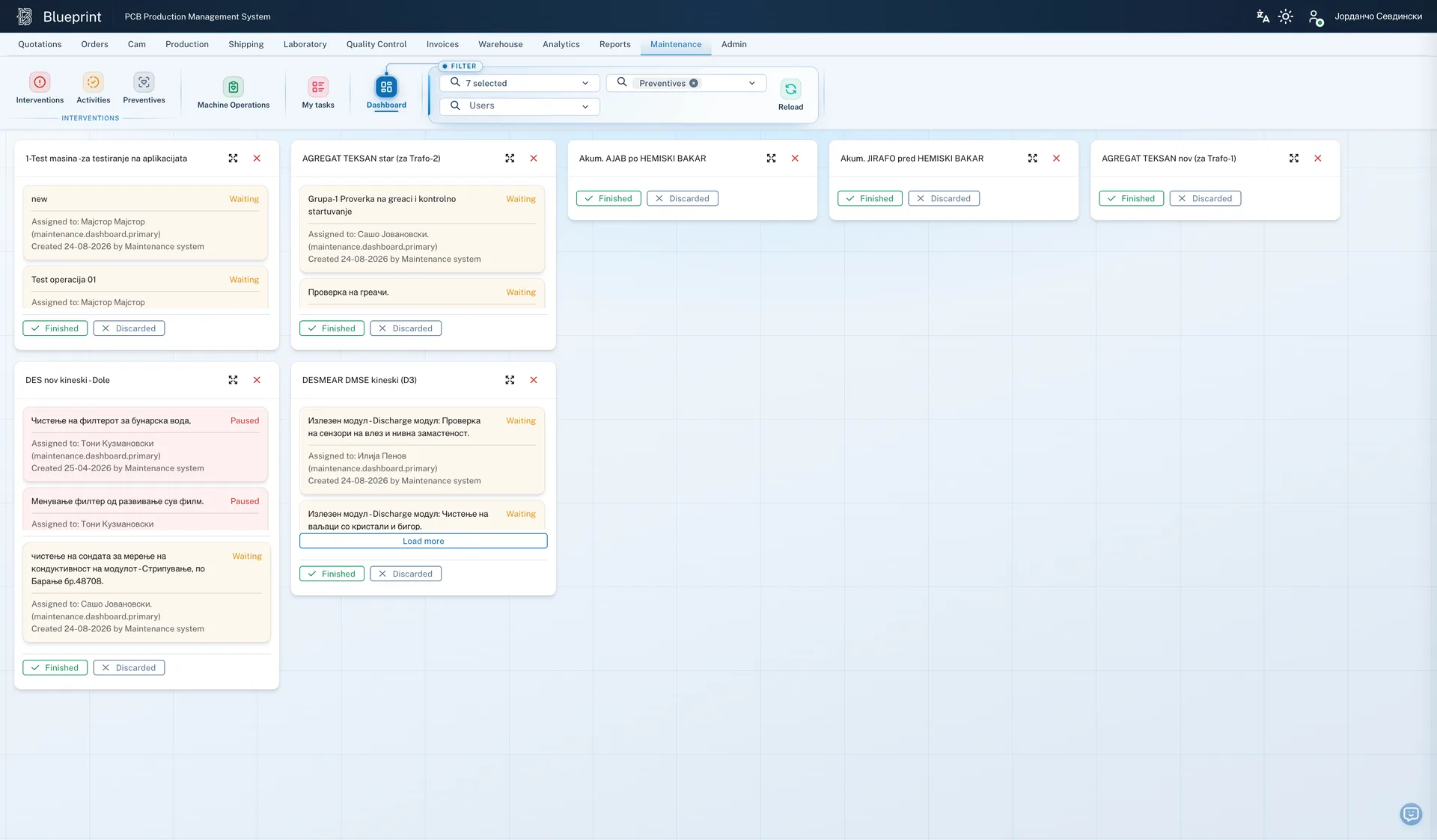
Task: Toggle Discarded filter in Akum. JIRAFO card
Action: 944,198
